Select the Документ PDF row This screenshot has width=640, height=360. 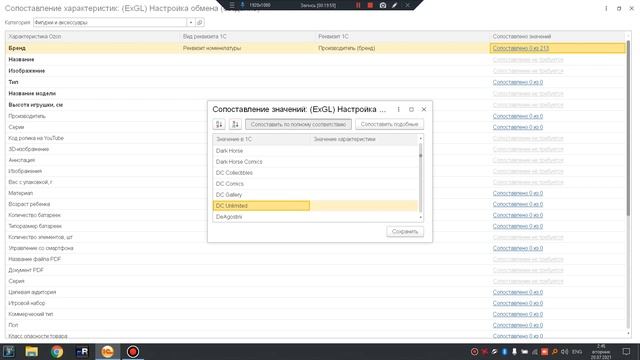coord(315,270)
